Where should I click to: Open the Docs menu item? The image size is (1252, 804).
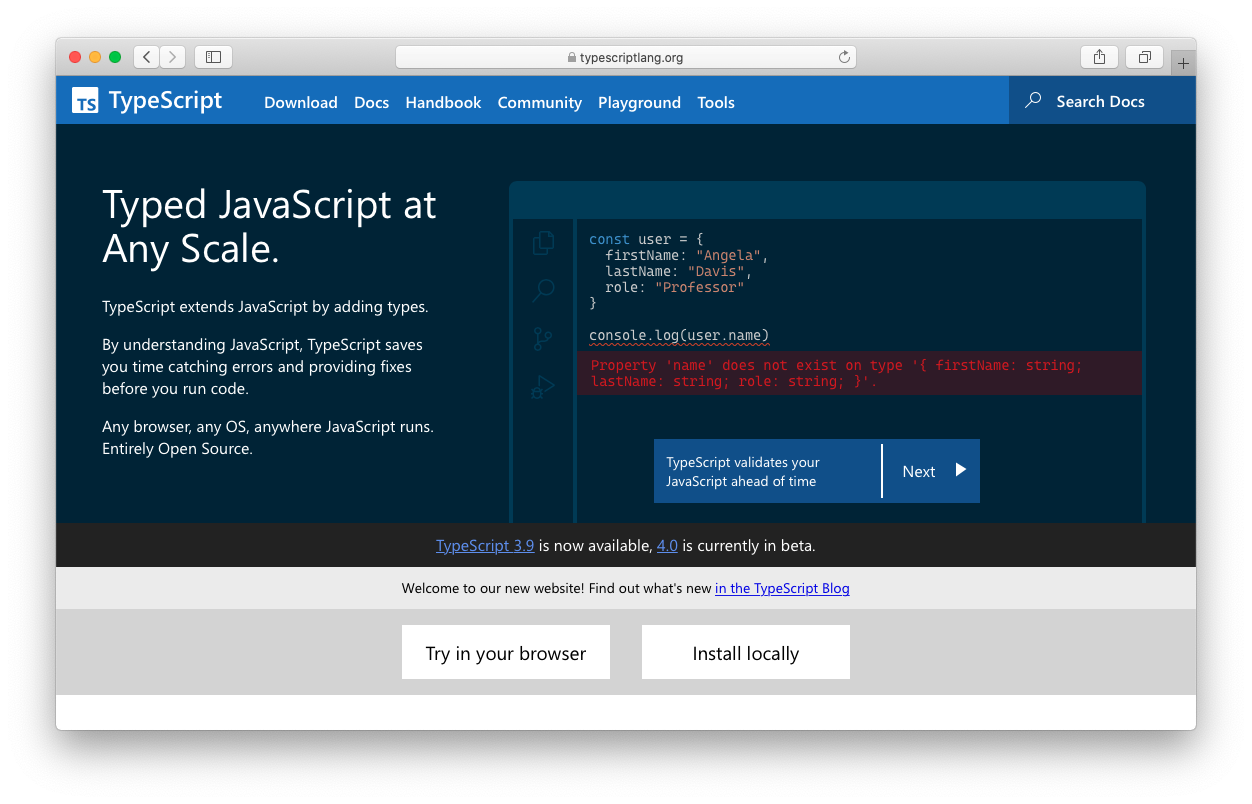pos(371,102)
